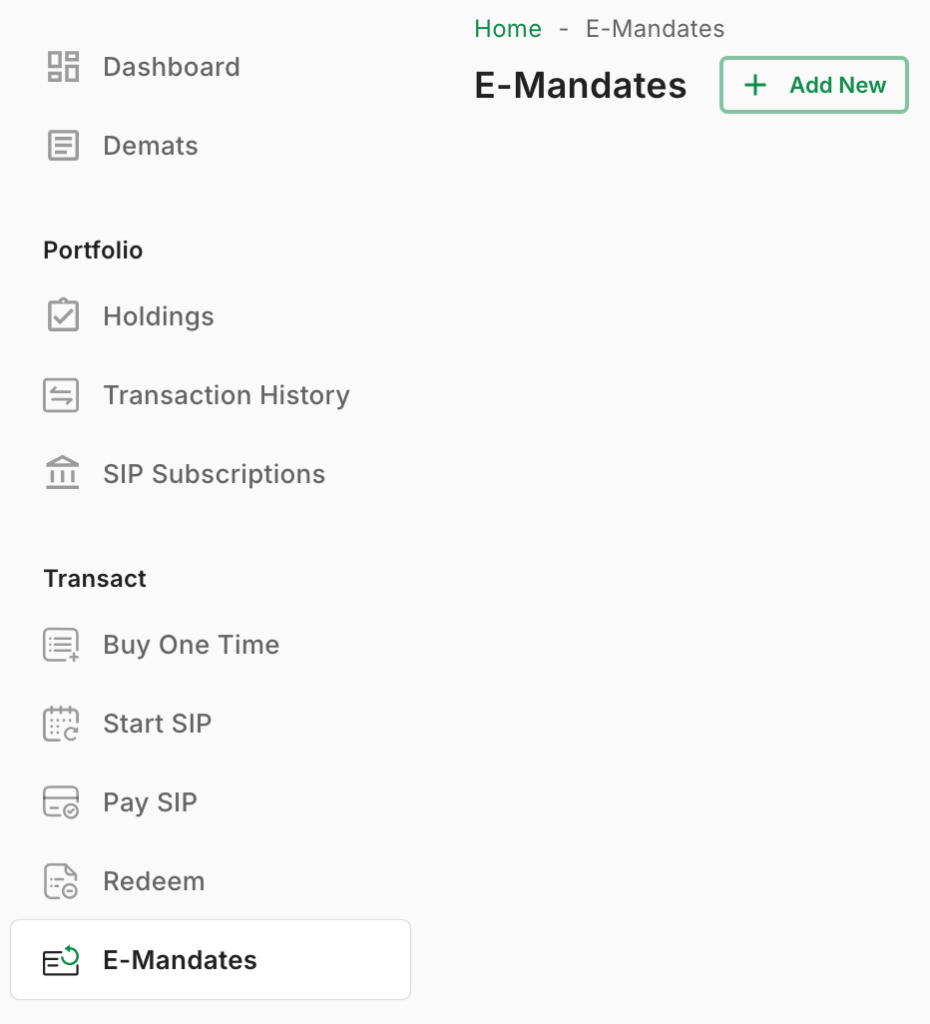Screen dimensions: 930x1024
Task: Follow the Home breadcrumb link
Action: (508, 29)
